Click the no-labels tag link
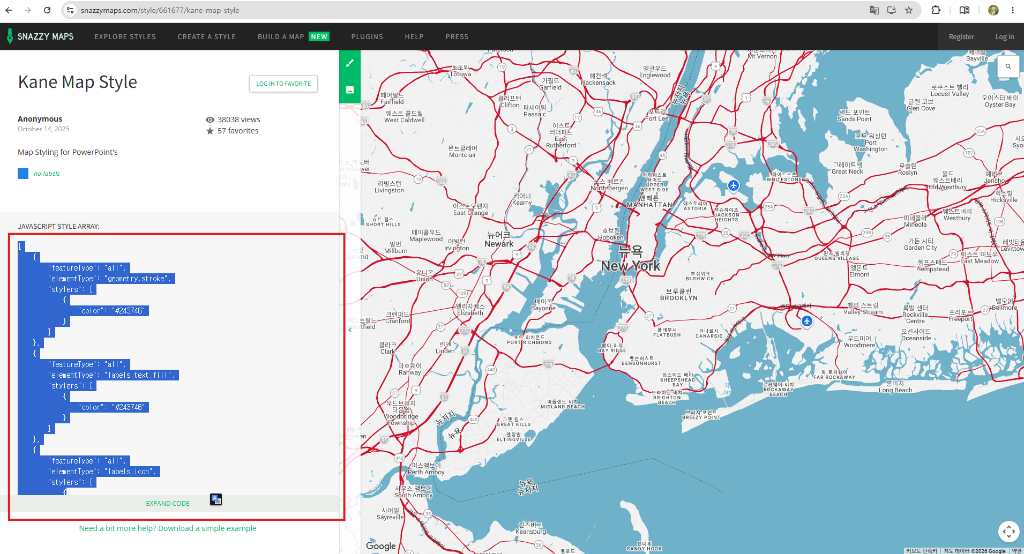 coord(46,174)
